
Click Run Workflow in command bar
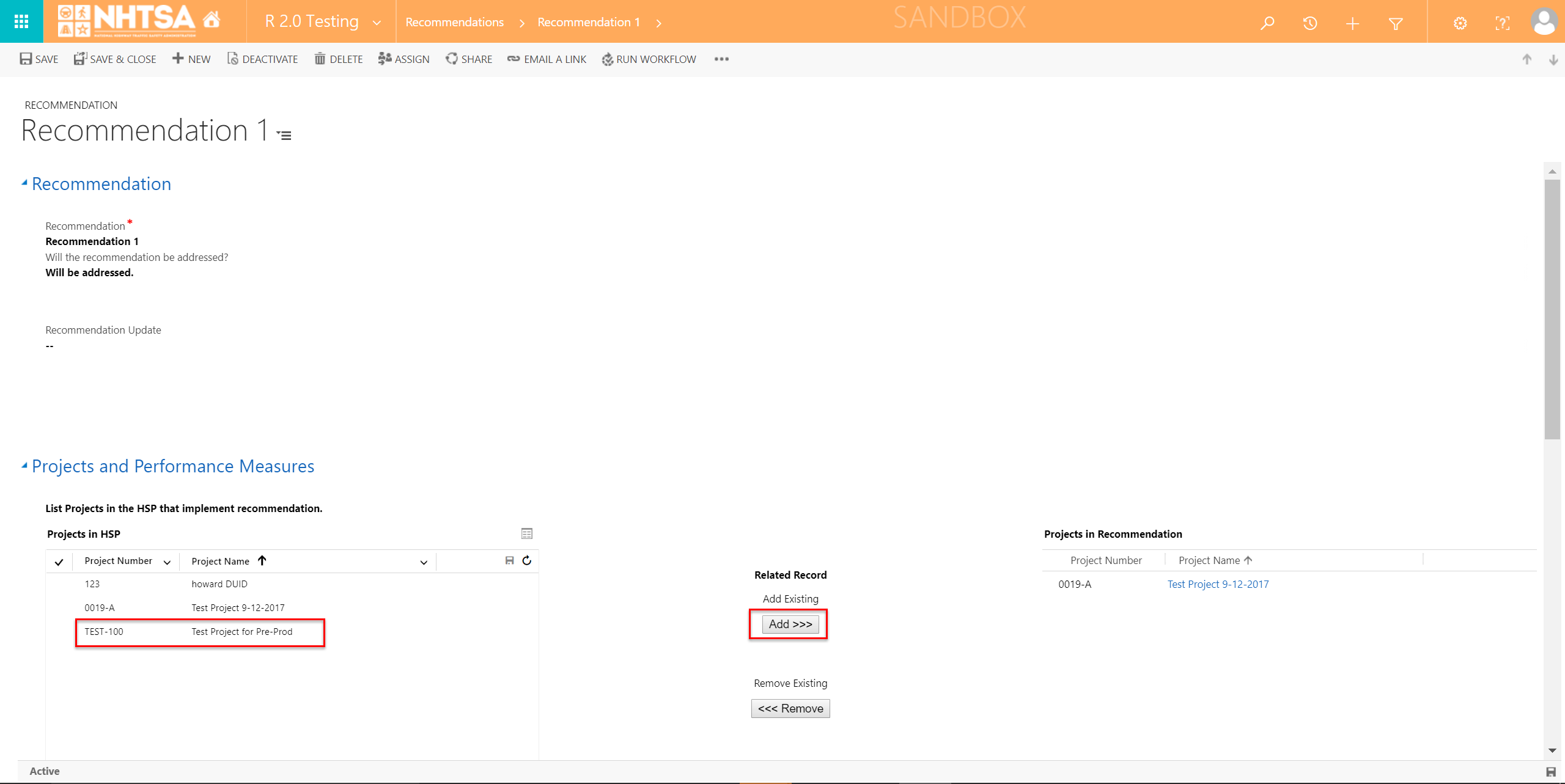[649, 59]
